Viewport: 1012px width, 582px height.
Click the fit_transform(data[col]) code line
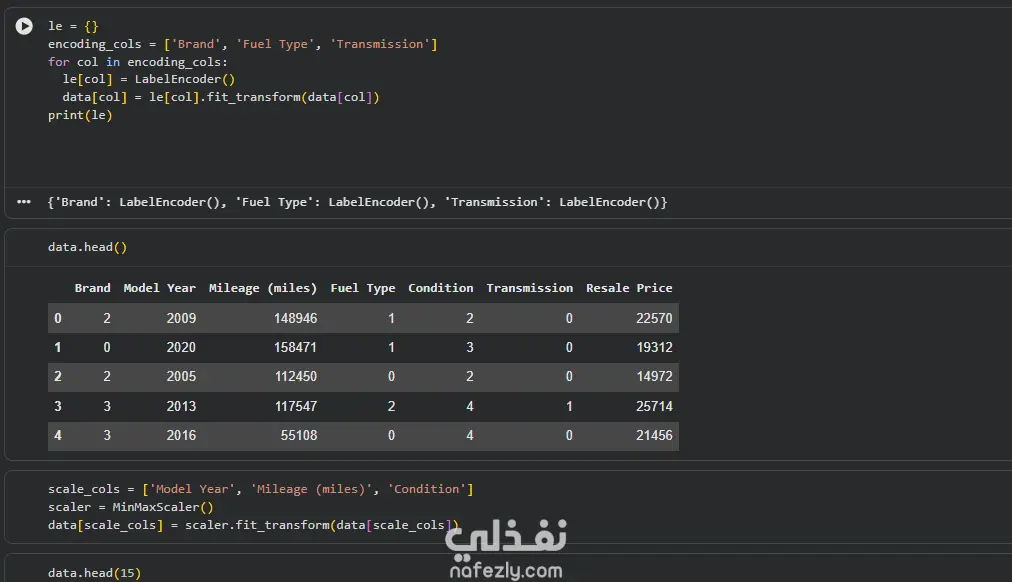[221, 97]
